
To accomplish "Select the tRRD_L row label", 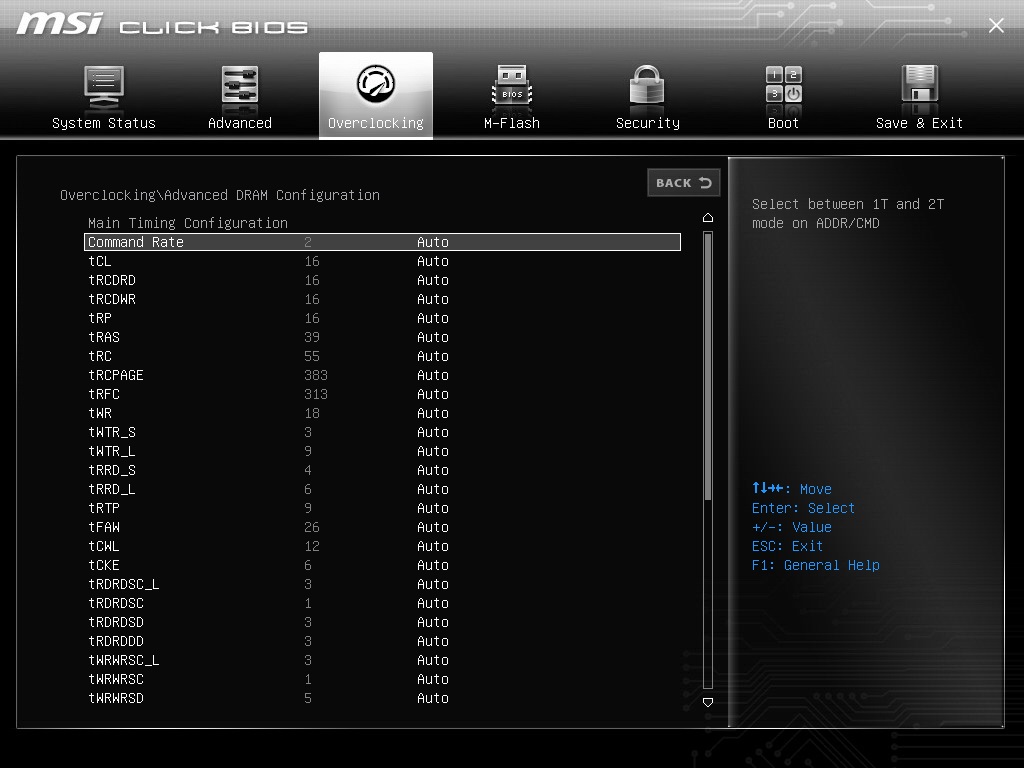I will coord(112,489).
